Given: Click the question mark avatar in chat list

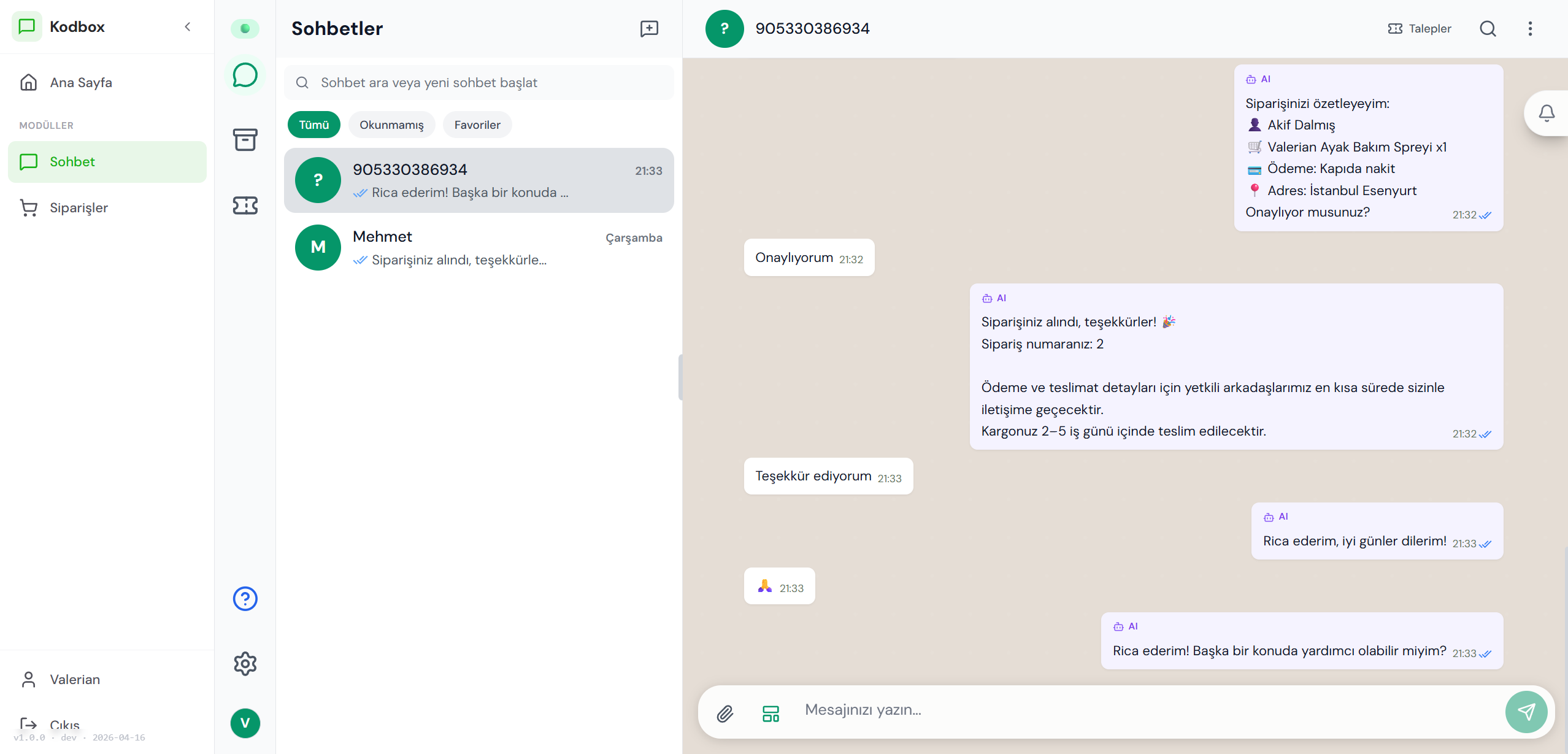Looking at the screenshot, I should pyautogui.click(x=318, y=180).
